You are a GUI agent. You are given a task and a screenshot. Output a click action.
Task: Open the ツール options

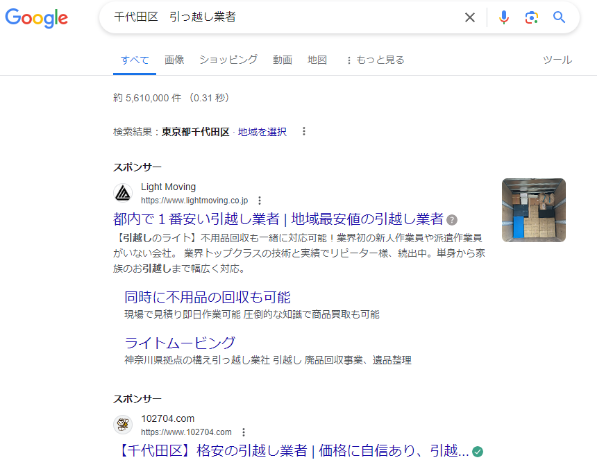click(x=557, y=60)
